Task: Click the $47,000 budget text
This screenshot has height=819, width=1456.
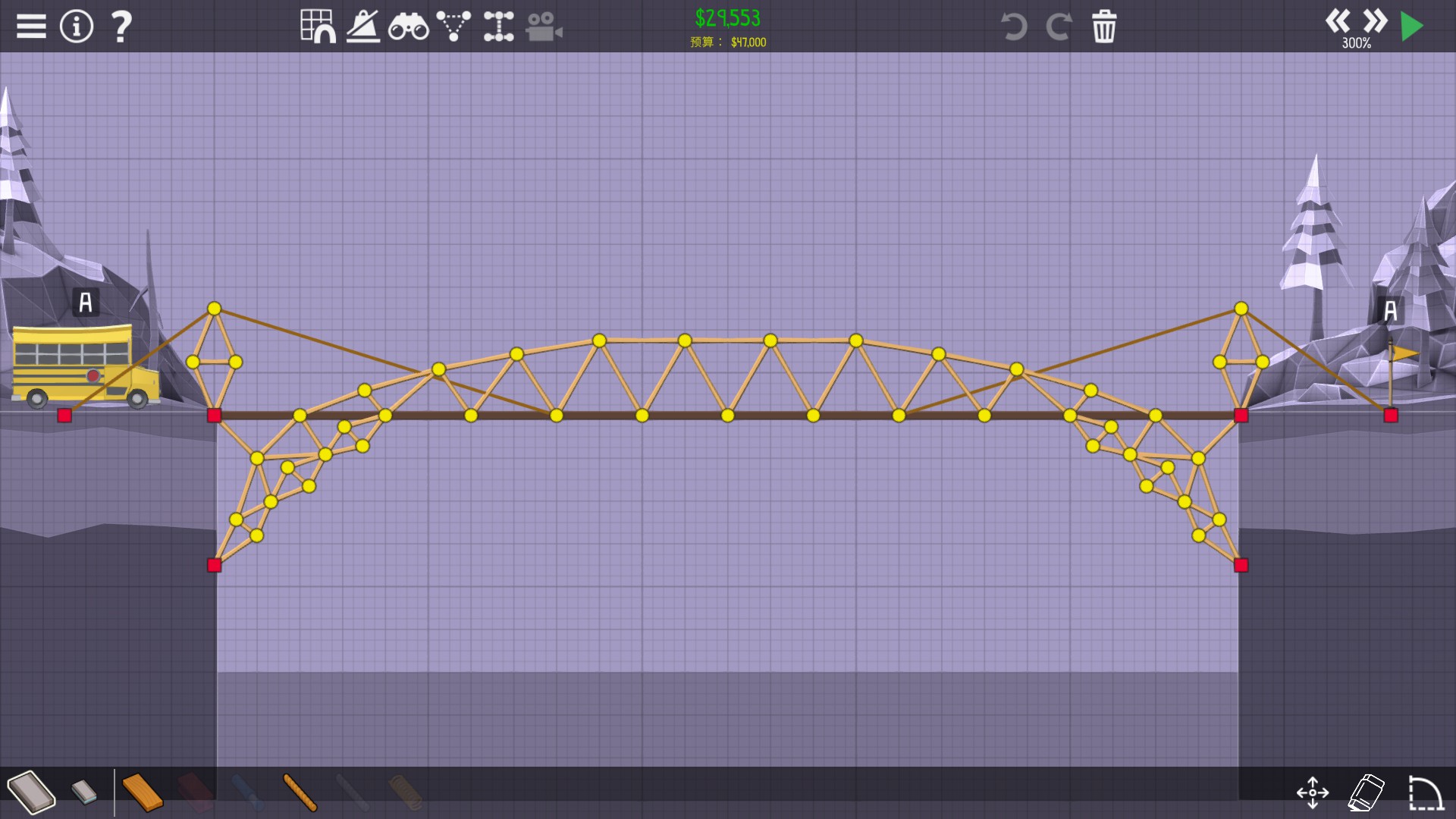Action: point(748,42)
